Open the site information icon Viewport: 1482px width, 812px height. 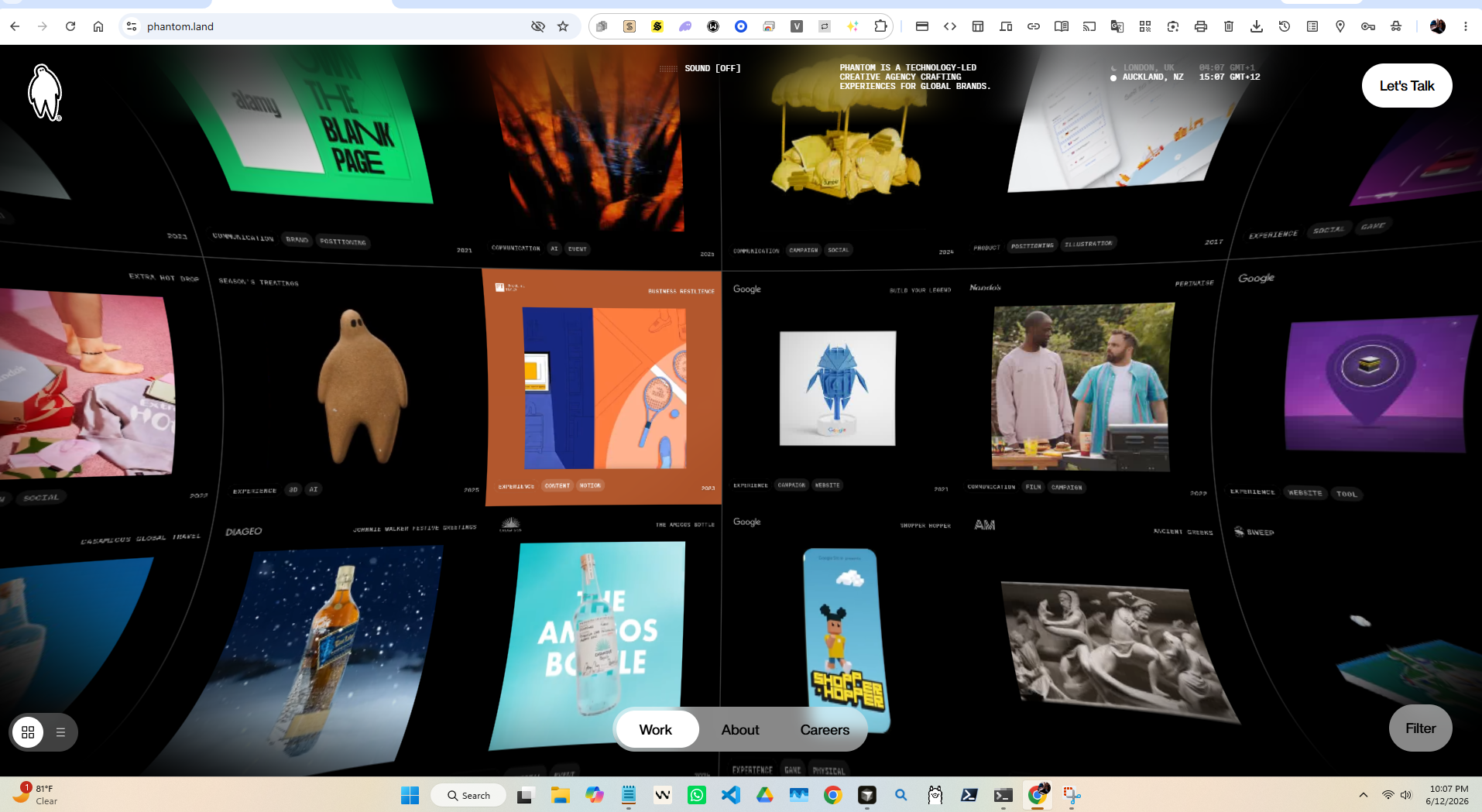(x=132, y=26)
